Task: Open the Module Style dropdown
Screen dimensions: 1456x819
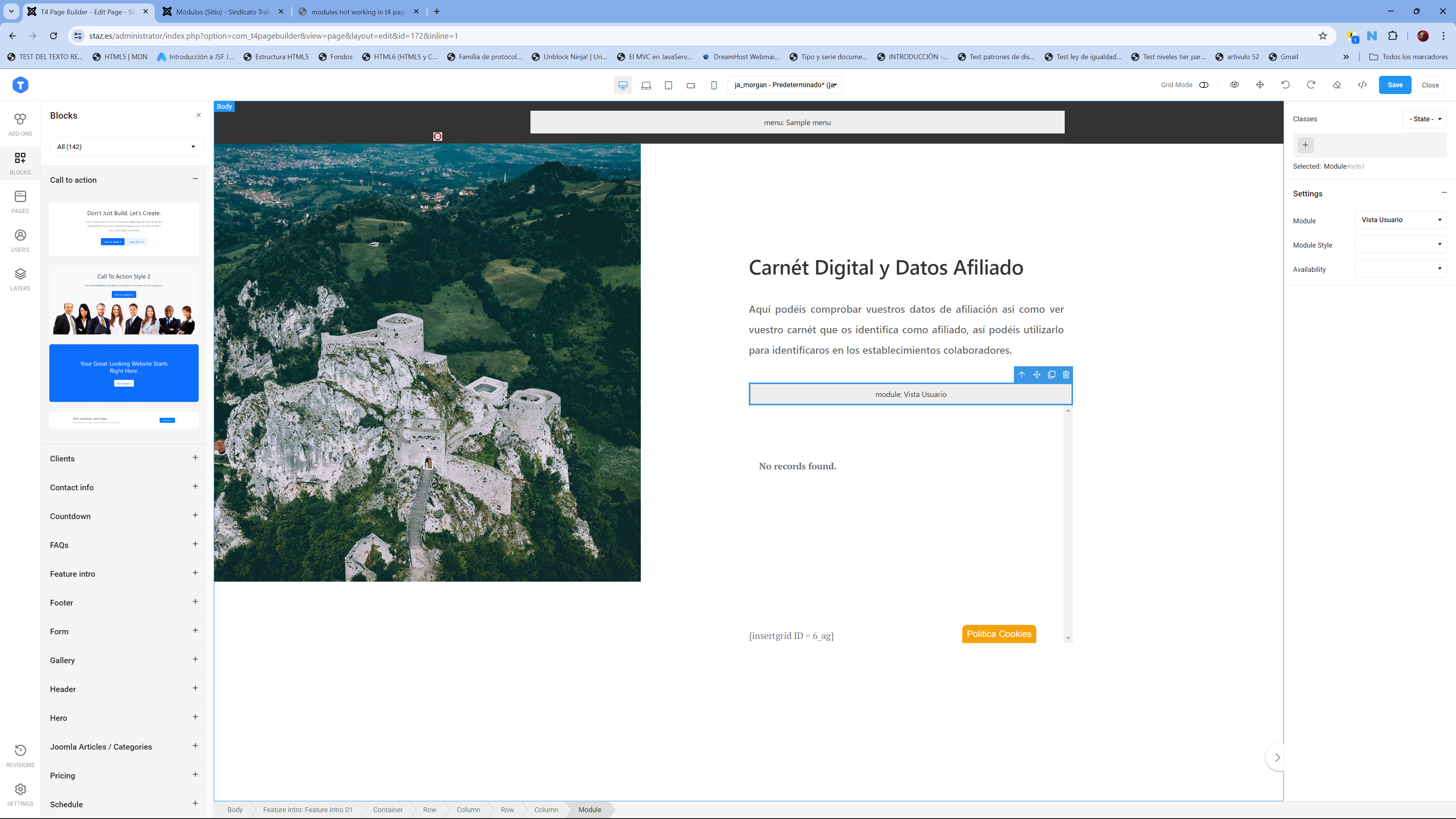Action: click(1400, 244)
